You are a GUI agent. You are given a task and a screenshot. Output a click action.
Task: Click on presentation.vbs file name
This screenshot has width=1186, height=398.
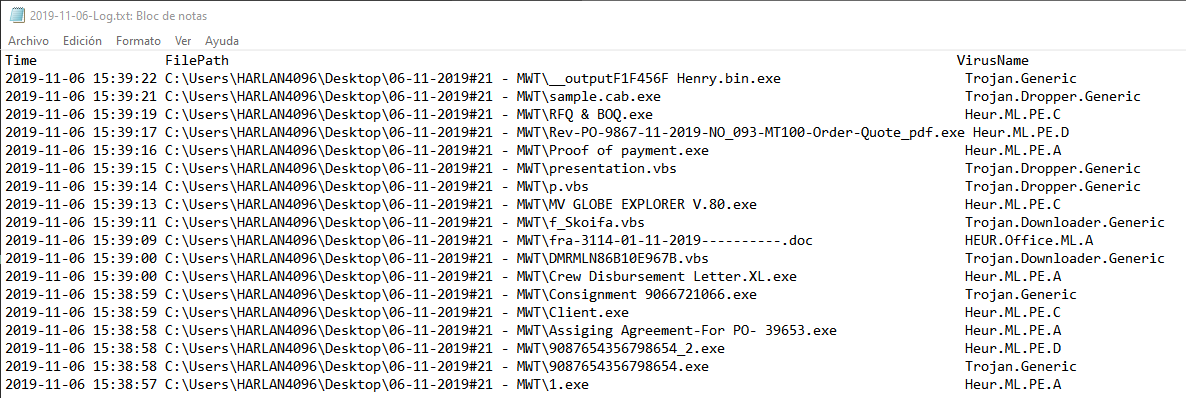613,169
